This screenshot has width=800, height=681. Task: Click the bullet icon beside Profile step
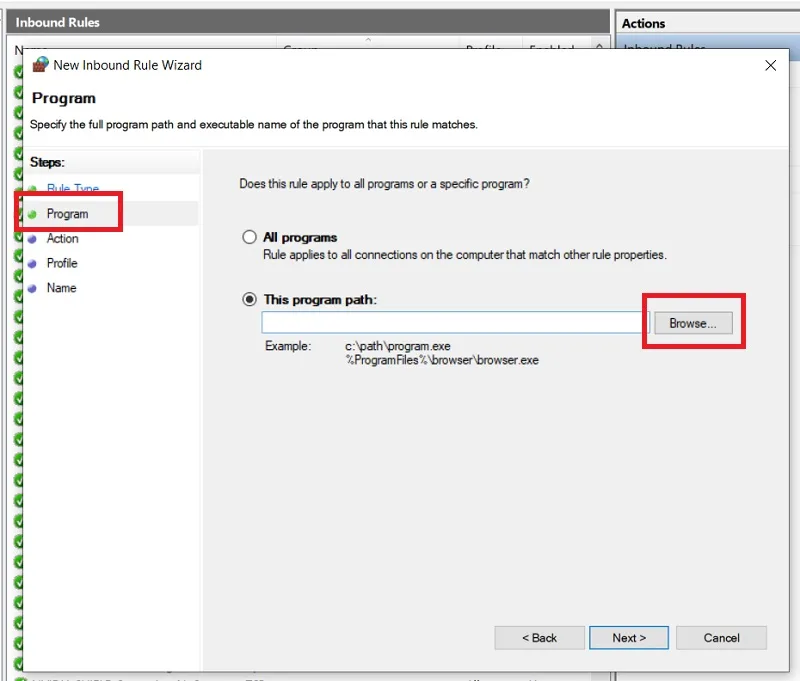[32, 264]
